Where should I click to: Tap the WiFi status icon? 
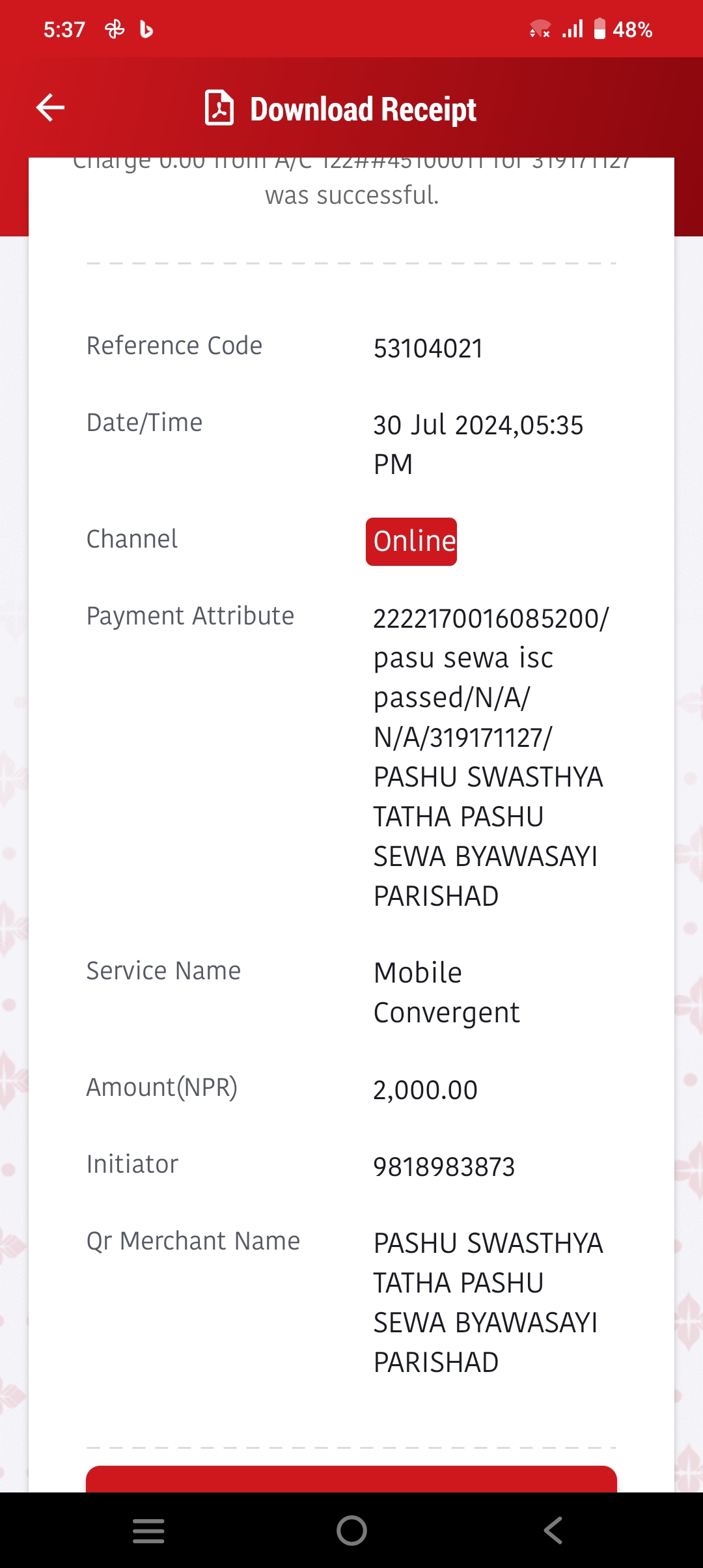tap(540, 29)
